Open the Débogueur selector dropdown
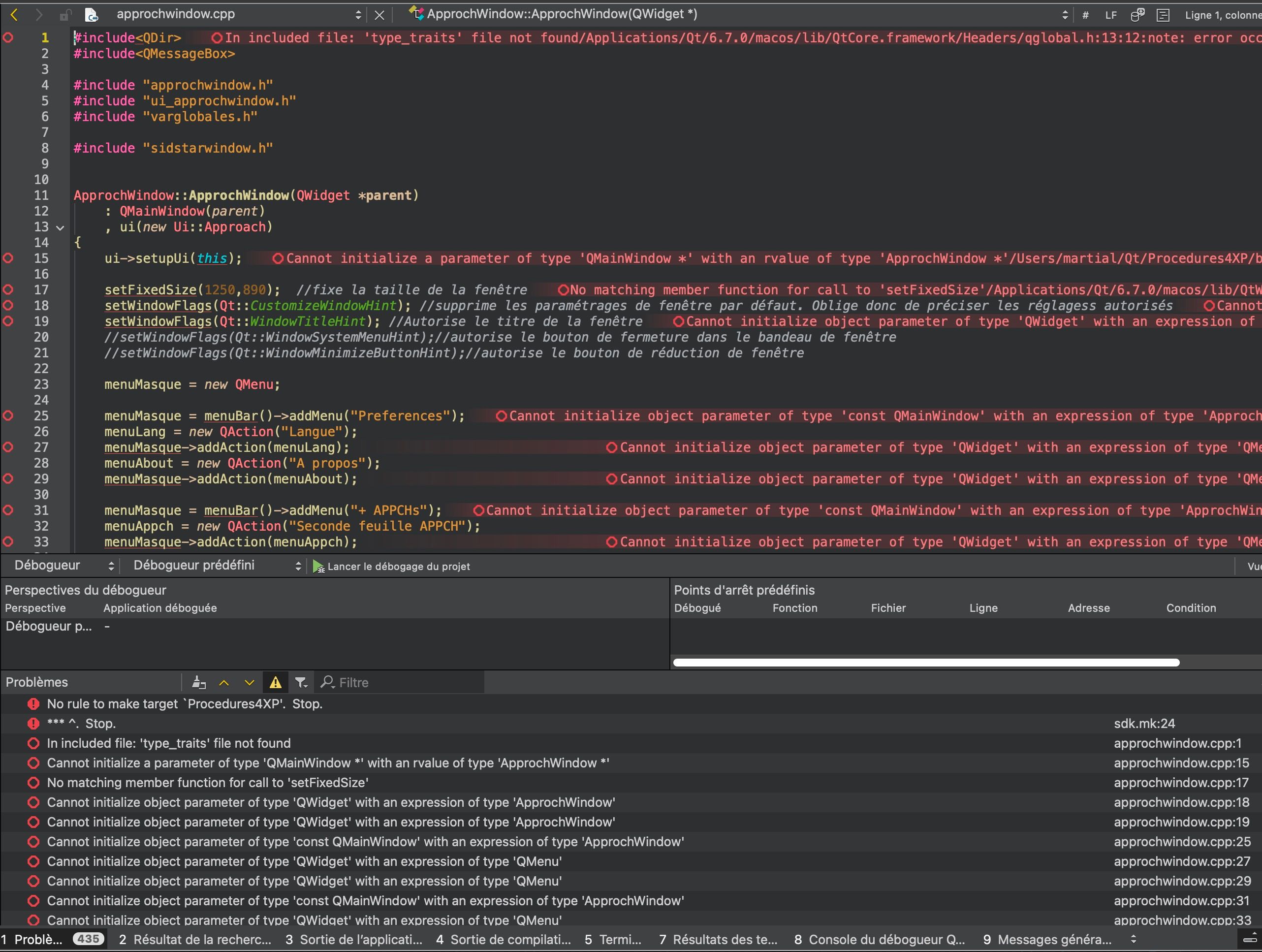 pyautogui.click(x=64, y=566)
